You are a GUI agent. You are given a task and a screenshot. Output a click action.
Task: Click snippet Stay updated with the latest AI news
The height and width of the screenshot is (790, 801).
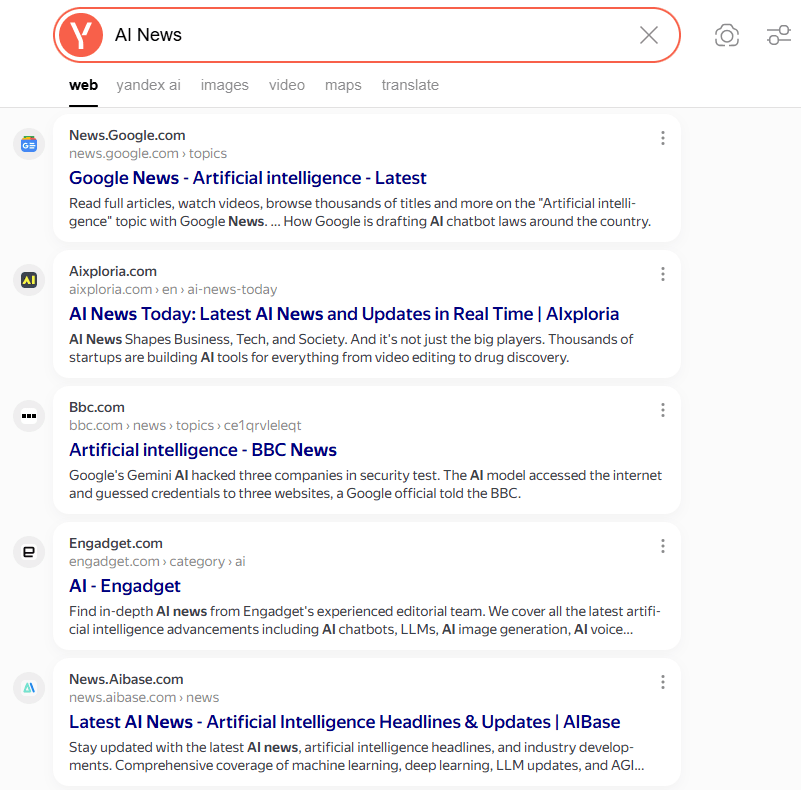click(357, 756)
